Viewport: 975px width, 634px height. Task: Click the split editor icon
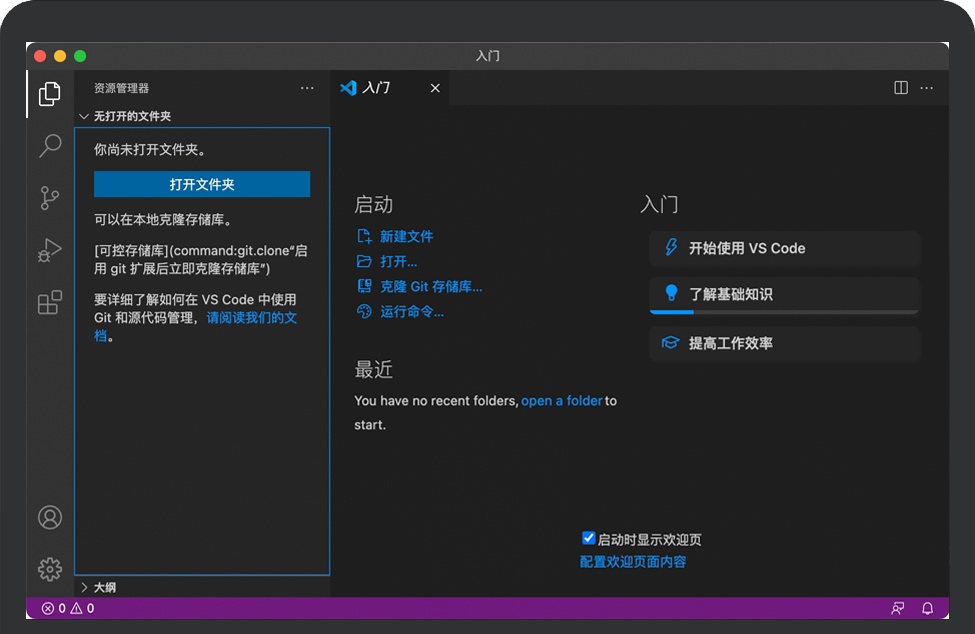pyautogui.click(x=901, y=88)
